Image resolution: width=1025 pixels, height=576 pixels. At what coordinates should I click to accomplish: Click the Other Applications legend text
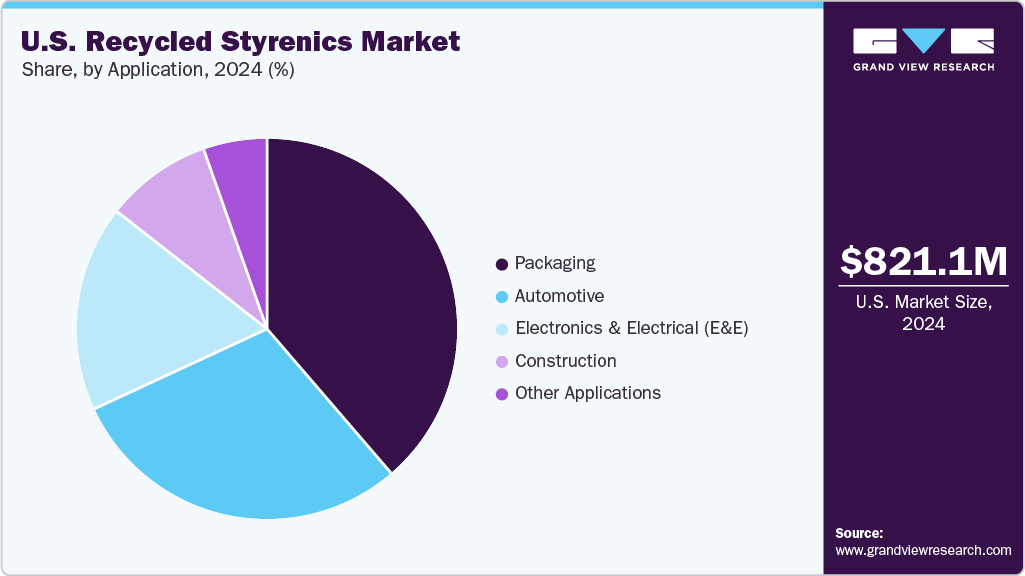pyautogui.click(x=587, y=394)
